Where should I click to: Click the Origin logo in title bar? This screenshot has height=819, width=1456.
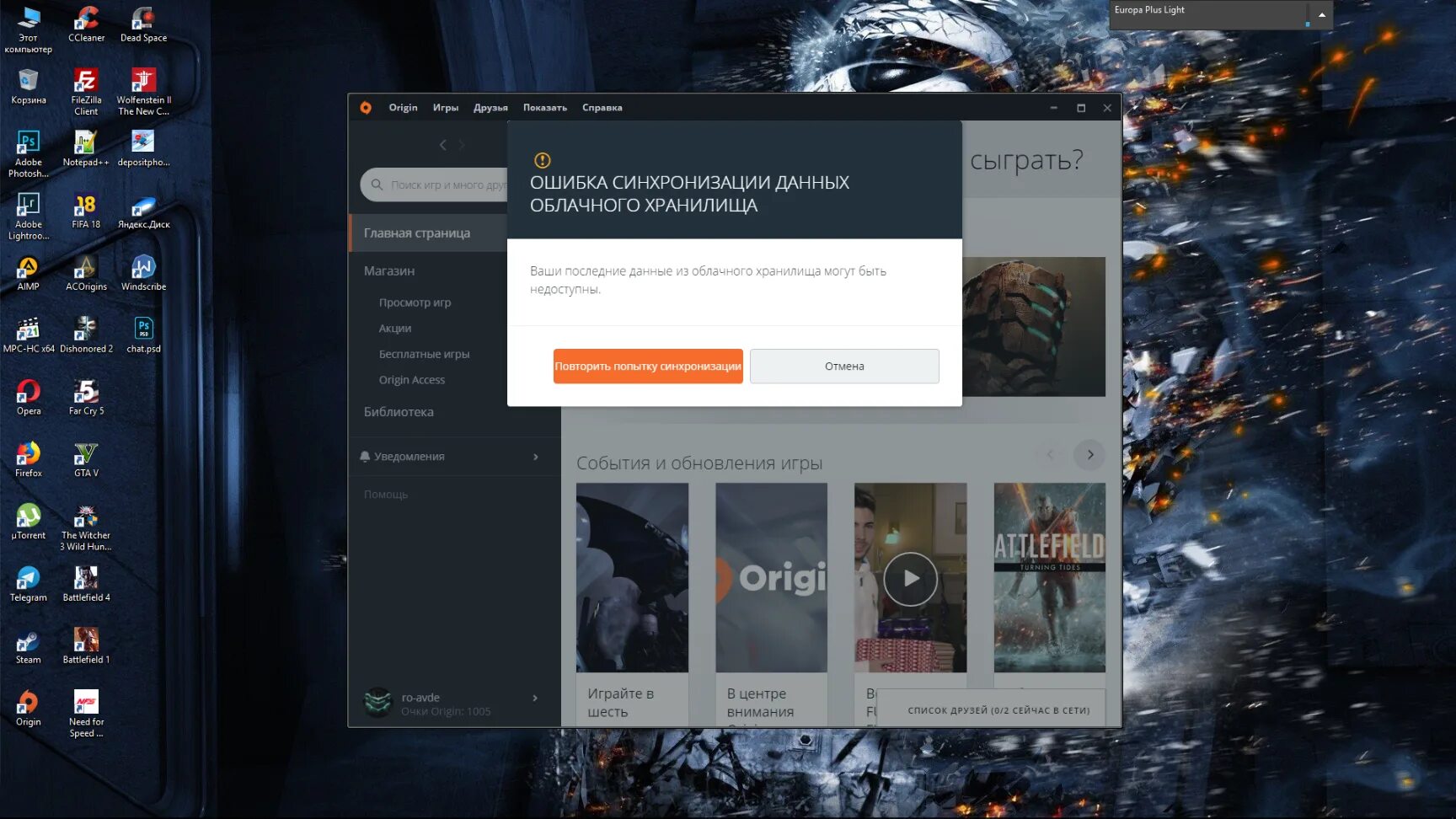tap(366, 108)
